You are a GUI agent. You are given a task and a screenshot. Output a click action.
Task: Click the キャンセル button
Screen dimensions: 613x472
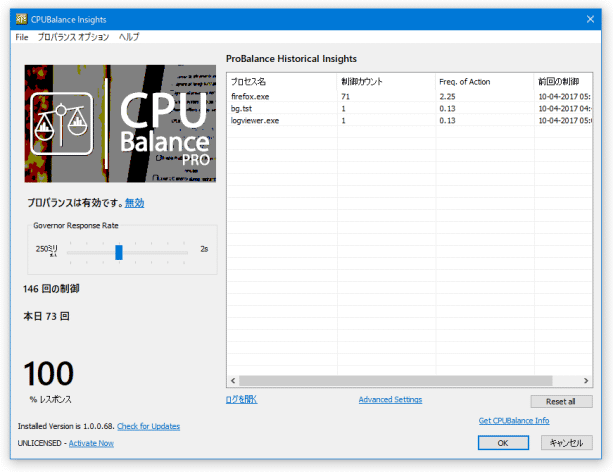click(566, 443)
